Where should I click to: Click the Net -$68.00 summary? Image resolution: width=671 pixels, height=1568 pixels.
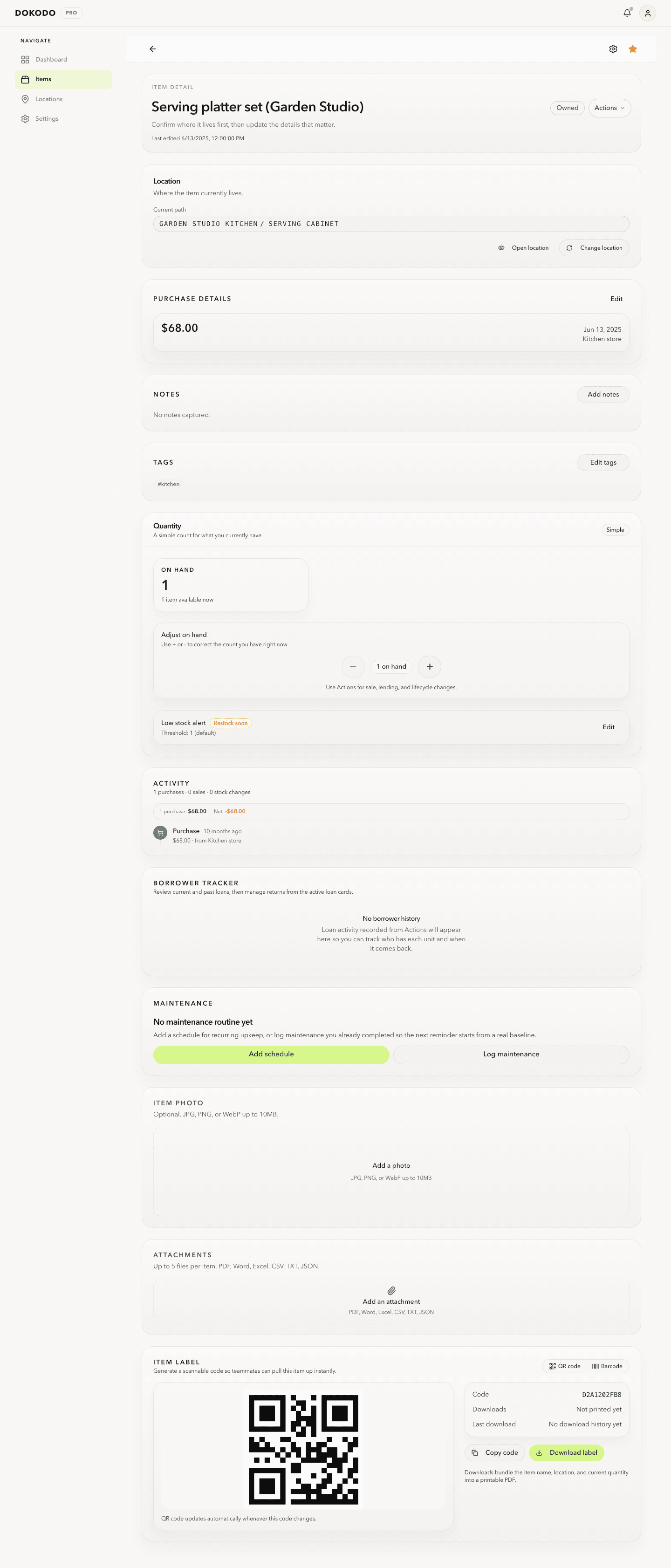point(230,811)
